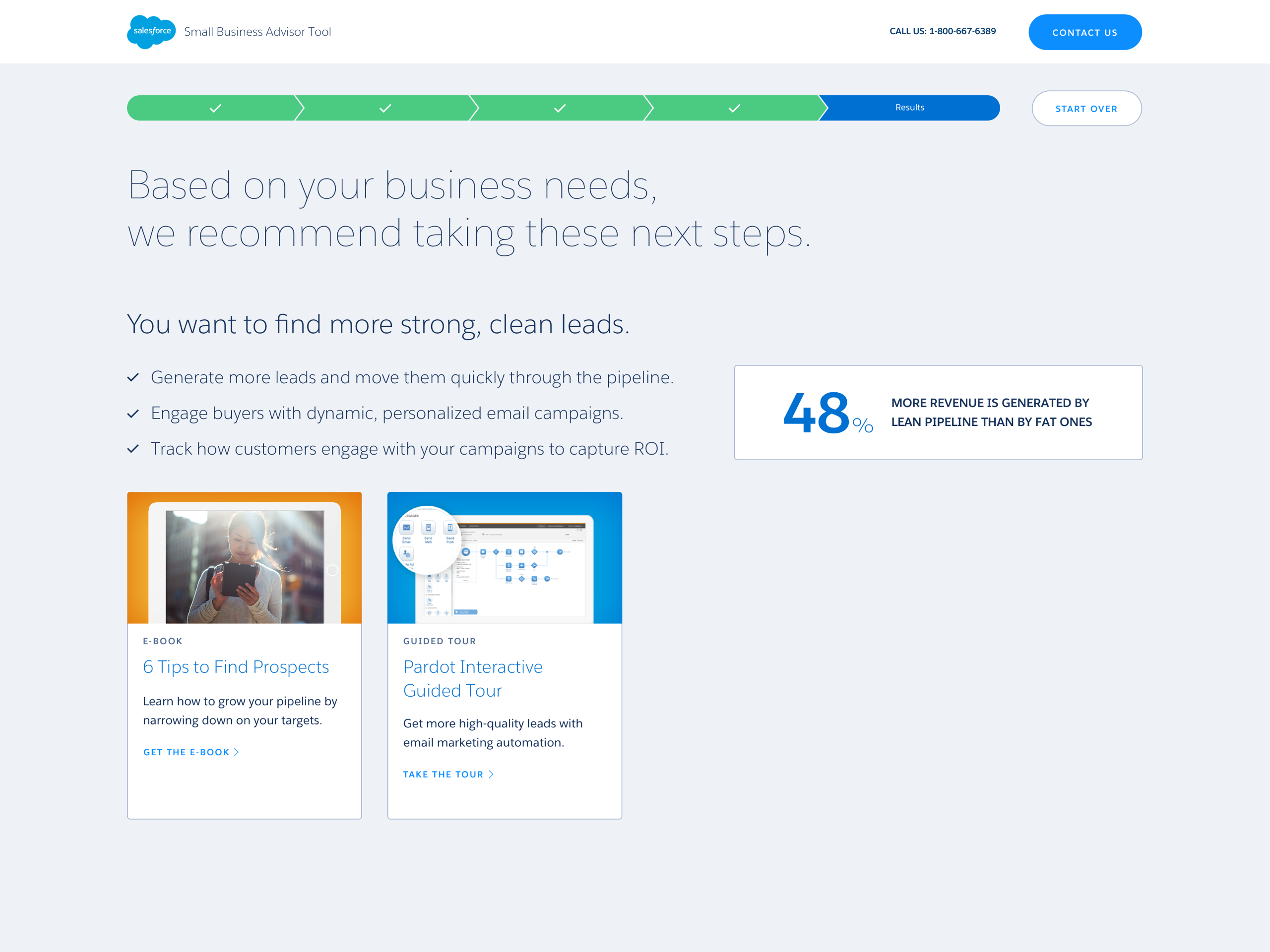1270x952 pixels.
Task: Click arrow beside Get The E-Book
Action: point(237,752)
